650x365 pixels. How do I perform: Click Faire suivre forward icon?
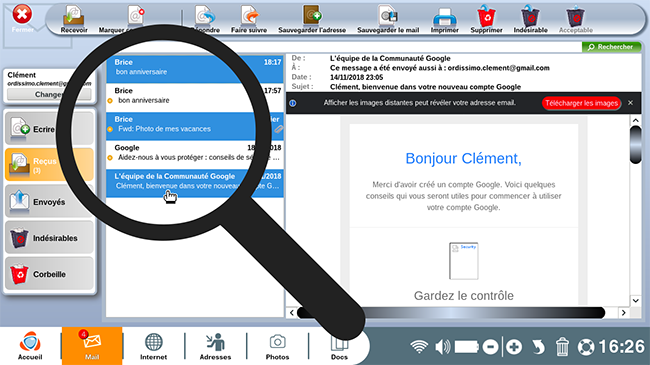[249, 19]
